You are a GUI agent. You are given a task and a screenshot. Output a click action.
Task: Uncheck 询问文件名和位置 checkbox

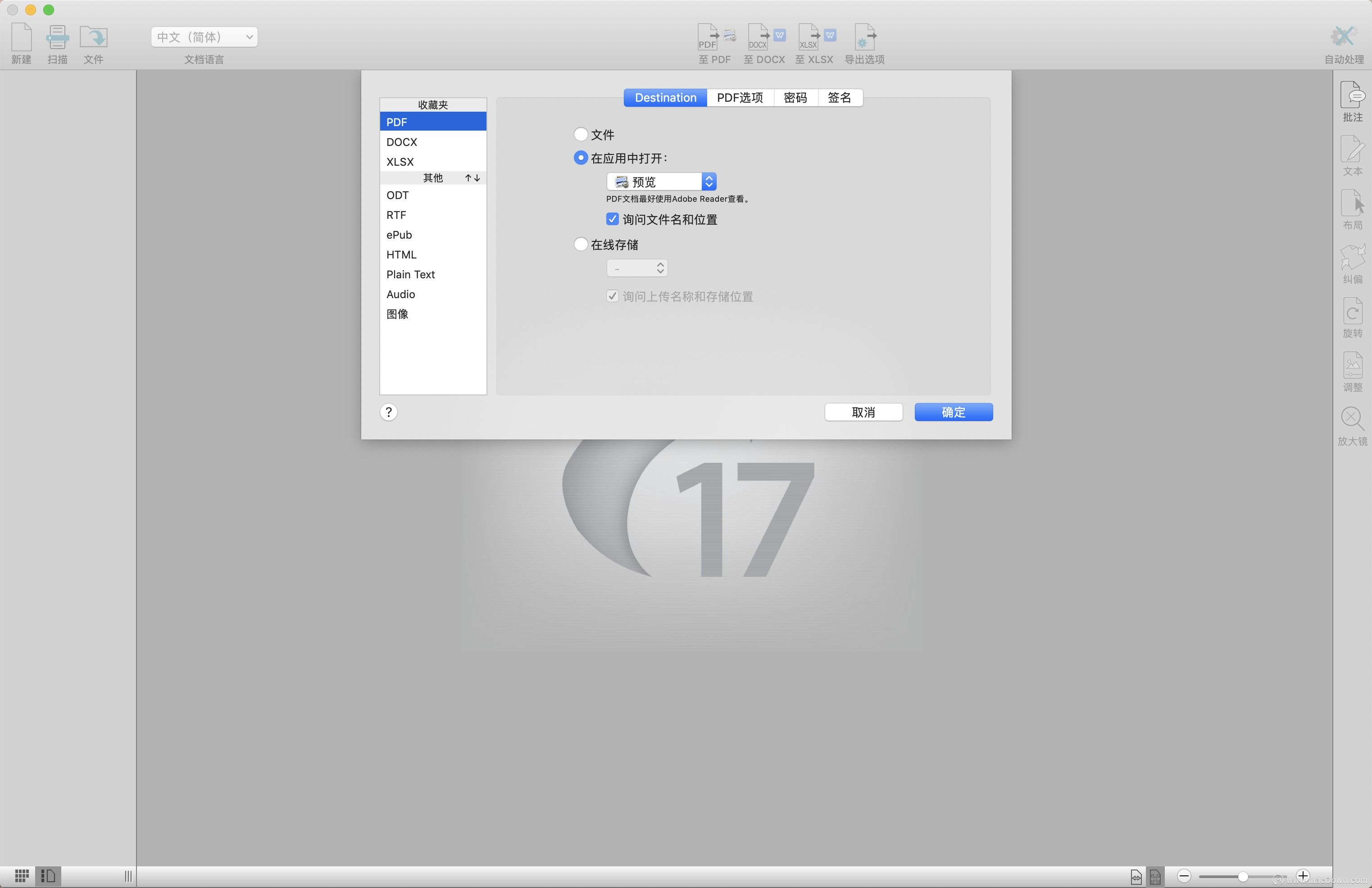pyautogui.click(x=612, y=219)
